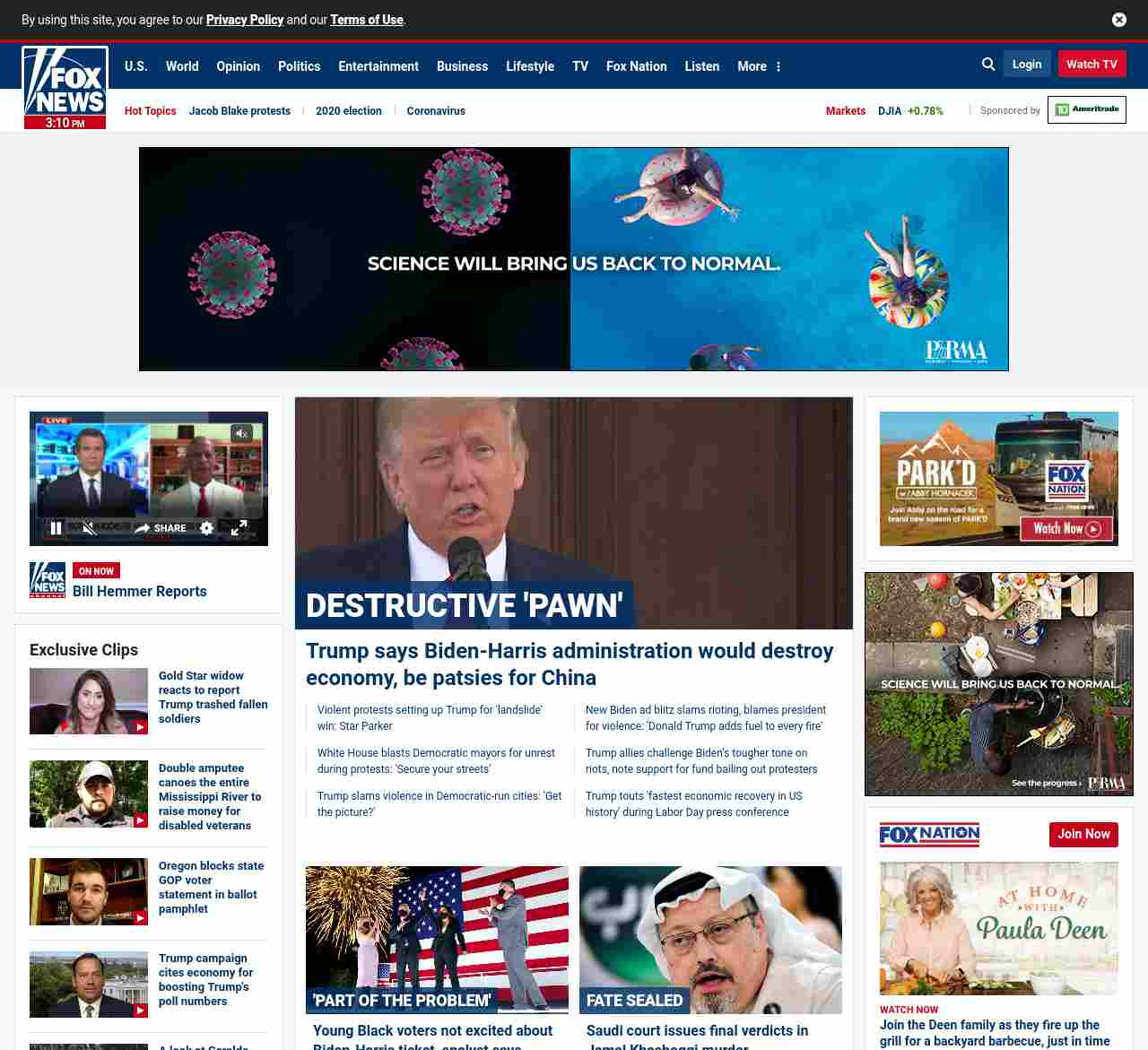1148x1050 pixels.
Task: Expand live video to fullscreen
Action: 239,528
